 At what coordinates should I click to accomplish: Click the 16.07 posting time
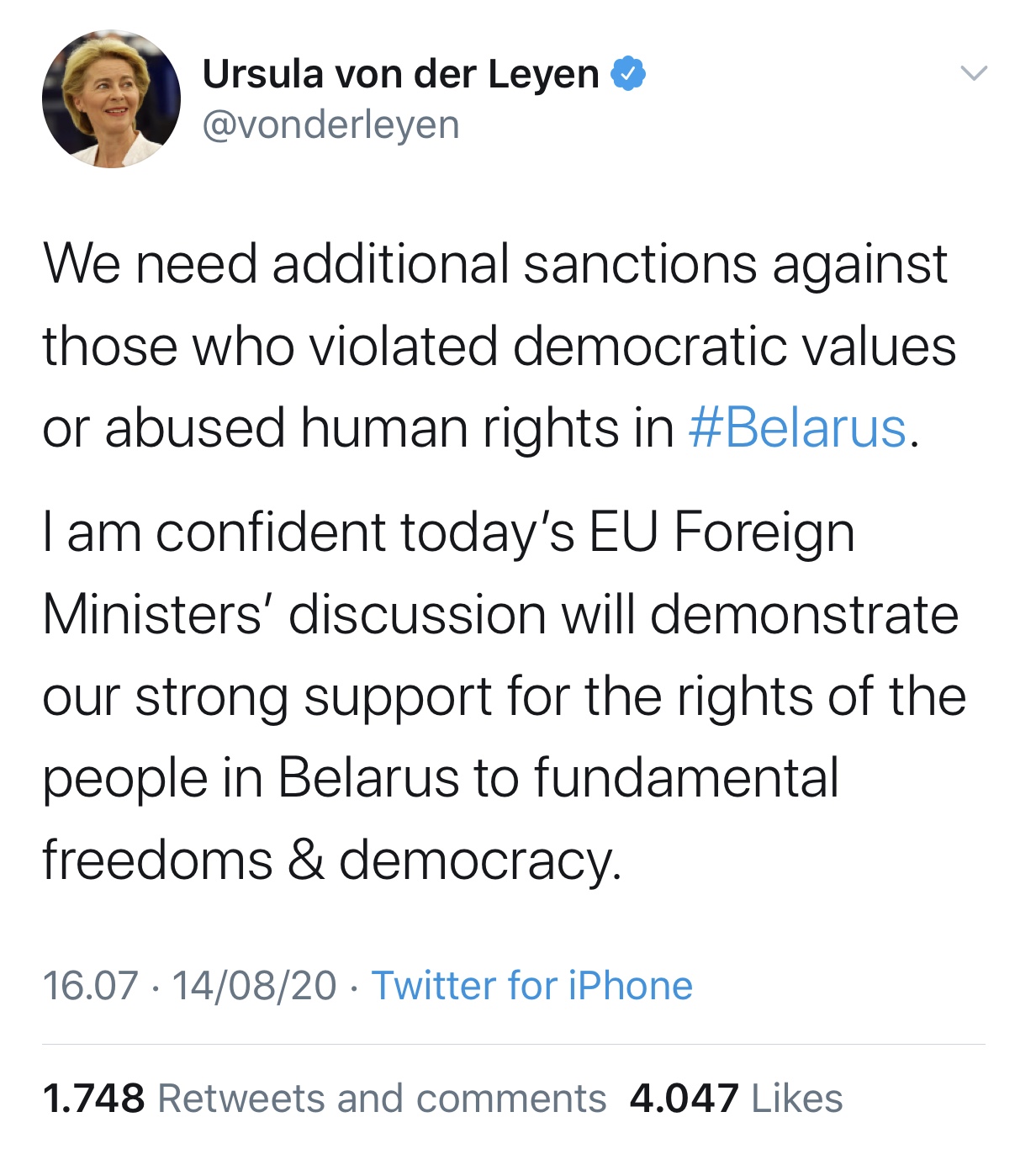[x=90, y=986]
